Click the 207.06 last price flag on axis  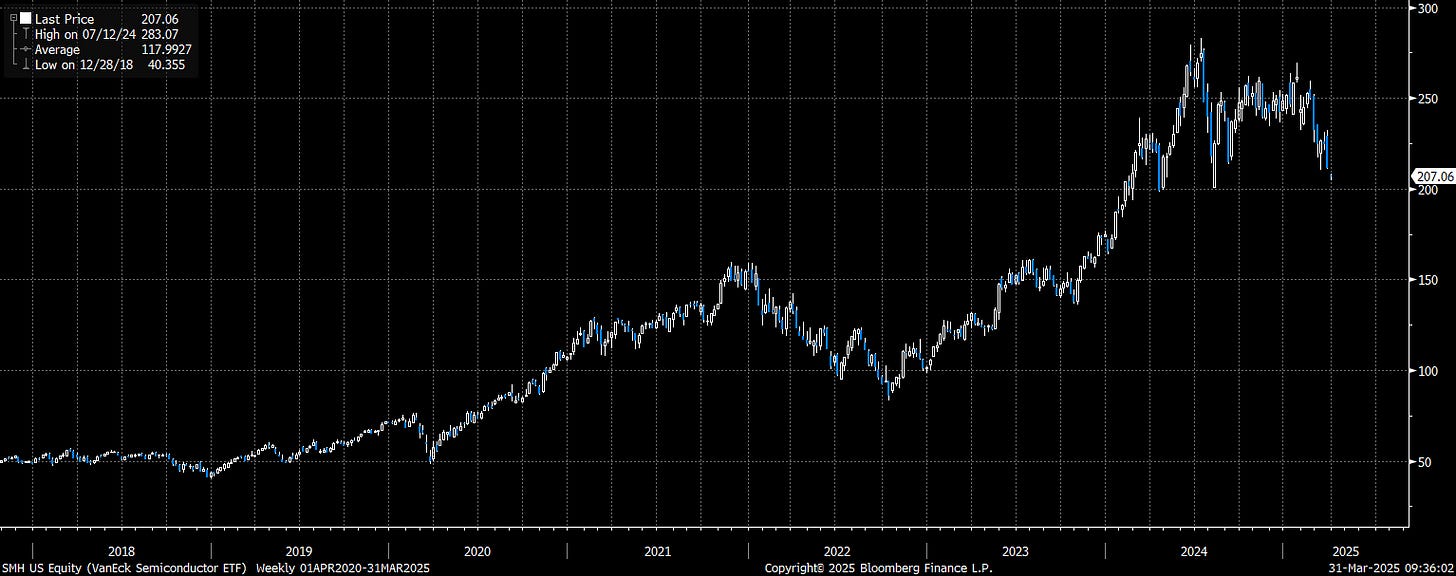pos(1432,176)
